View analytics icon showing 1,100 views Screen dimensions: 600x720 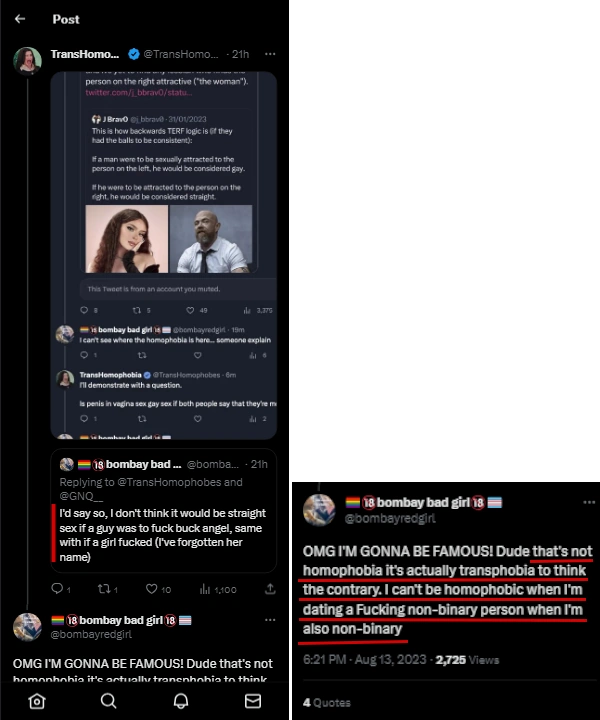pyautogui.click(x=206, y=590)
